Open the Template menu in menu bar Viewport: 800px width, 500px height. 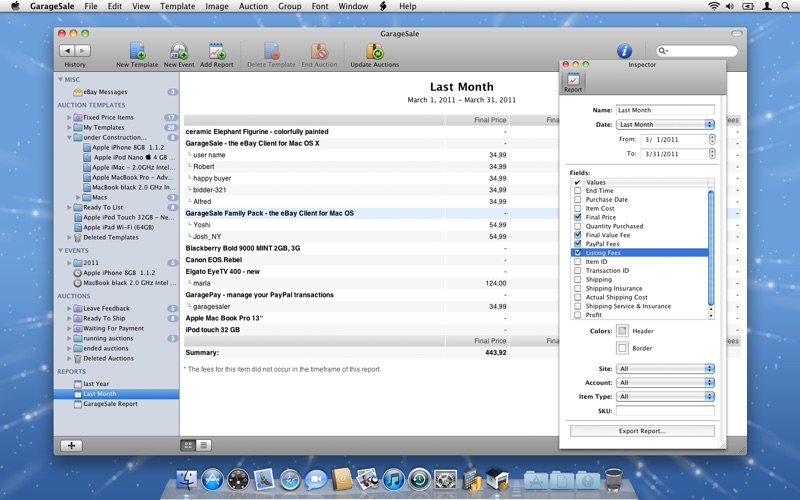(x=177, y=6)
